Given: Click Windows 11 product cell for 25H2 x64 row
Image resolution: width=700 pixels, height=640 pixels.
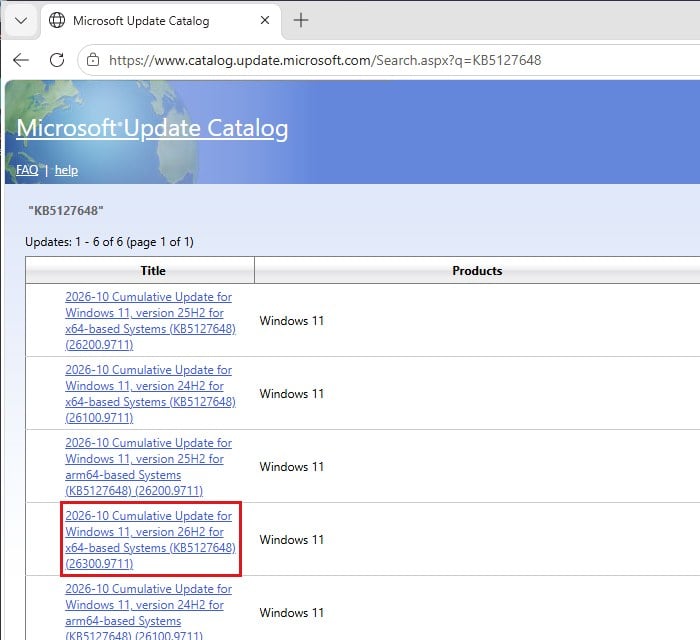Looking at the screenshot, I should click(292, 321).
